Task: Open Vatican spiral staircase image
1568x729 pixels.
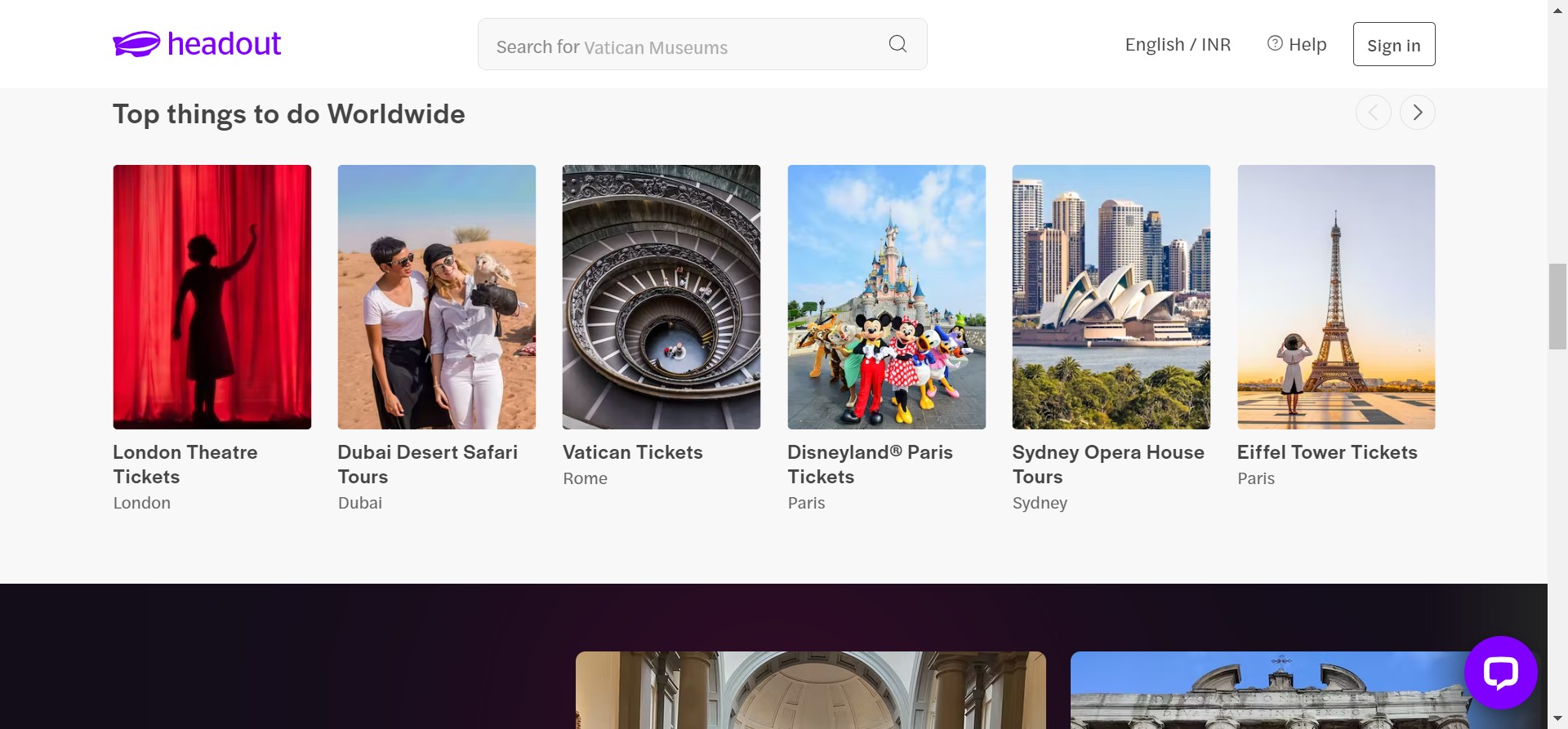Action: pyautogui.click(x=661, y=297)
